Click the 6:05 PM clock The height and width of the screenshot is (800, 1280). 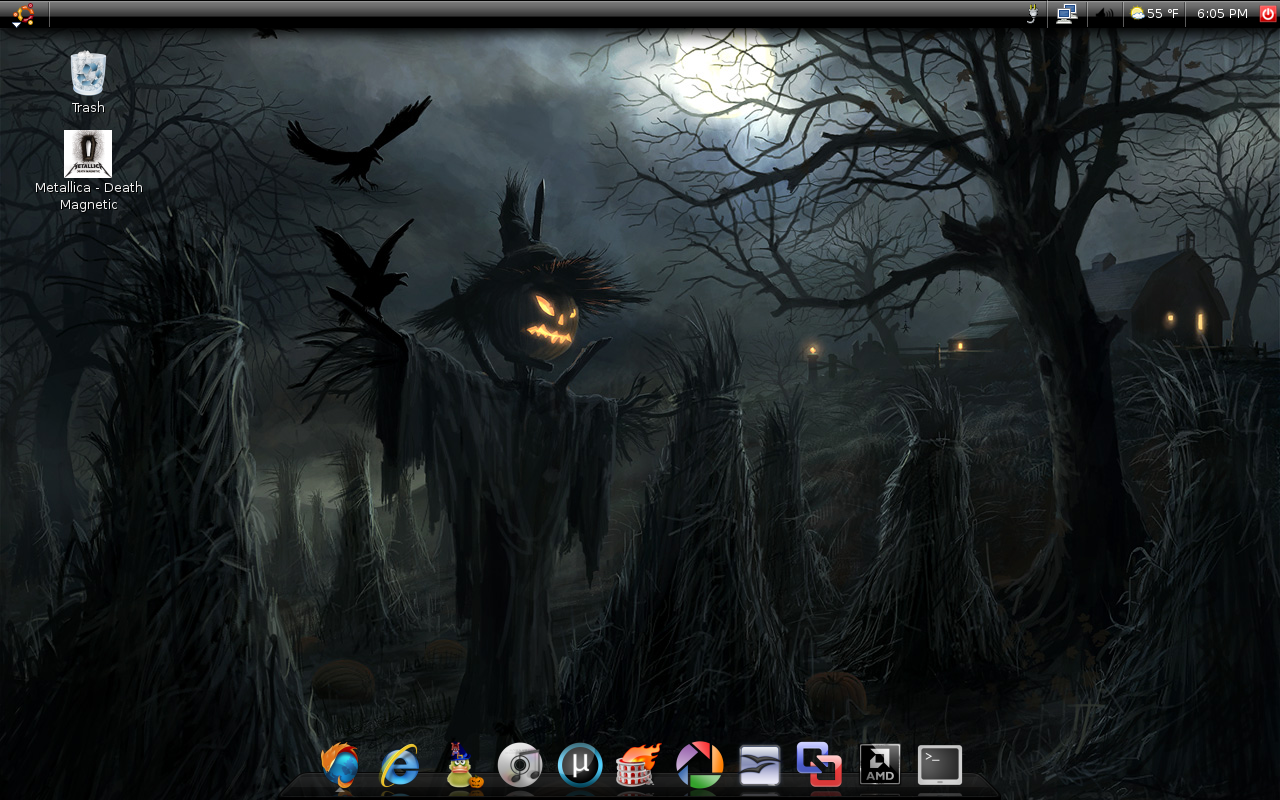pyautogui.click(x=1222, y=14)
